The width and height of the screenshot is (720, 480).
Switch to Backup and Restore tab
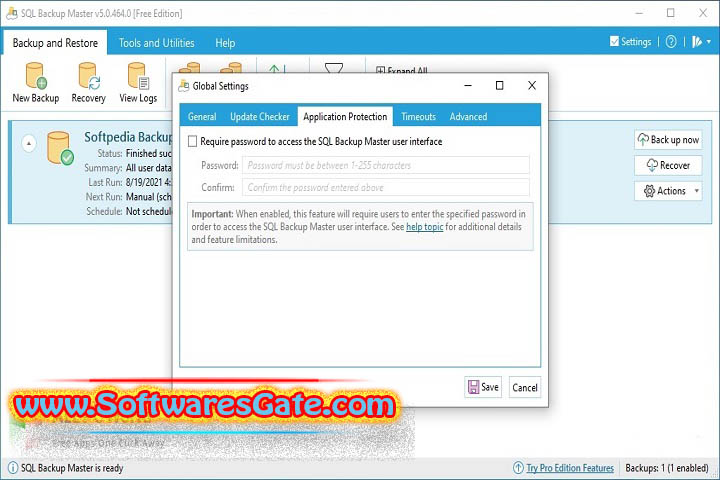[x=55, y=43]
